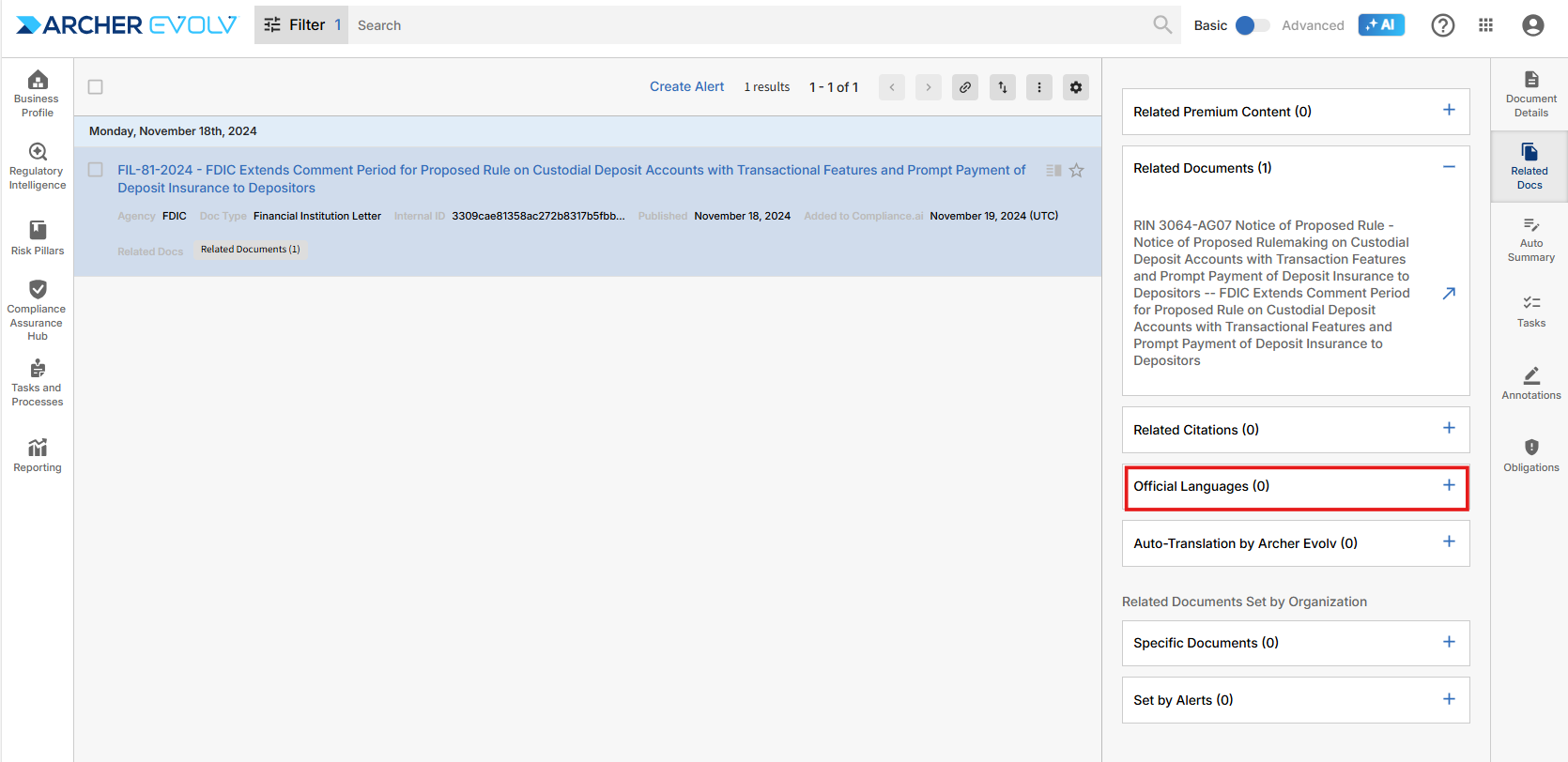Open Compliance Assurance Hub
This screenshot has height=762, width=1568.
pyautogui.click(x=38, y=309)
